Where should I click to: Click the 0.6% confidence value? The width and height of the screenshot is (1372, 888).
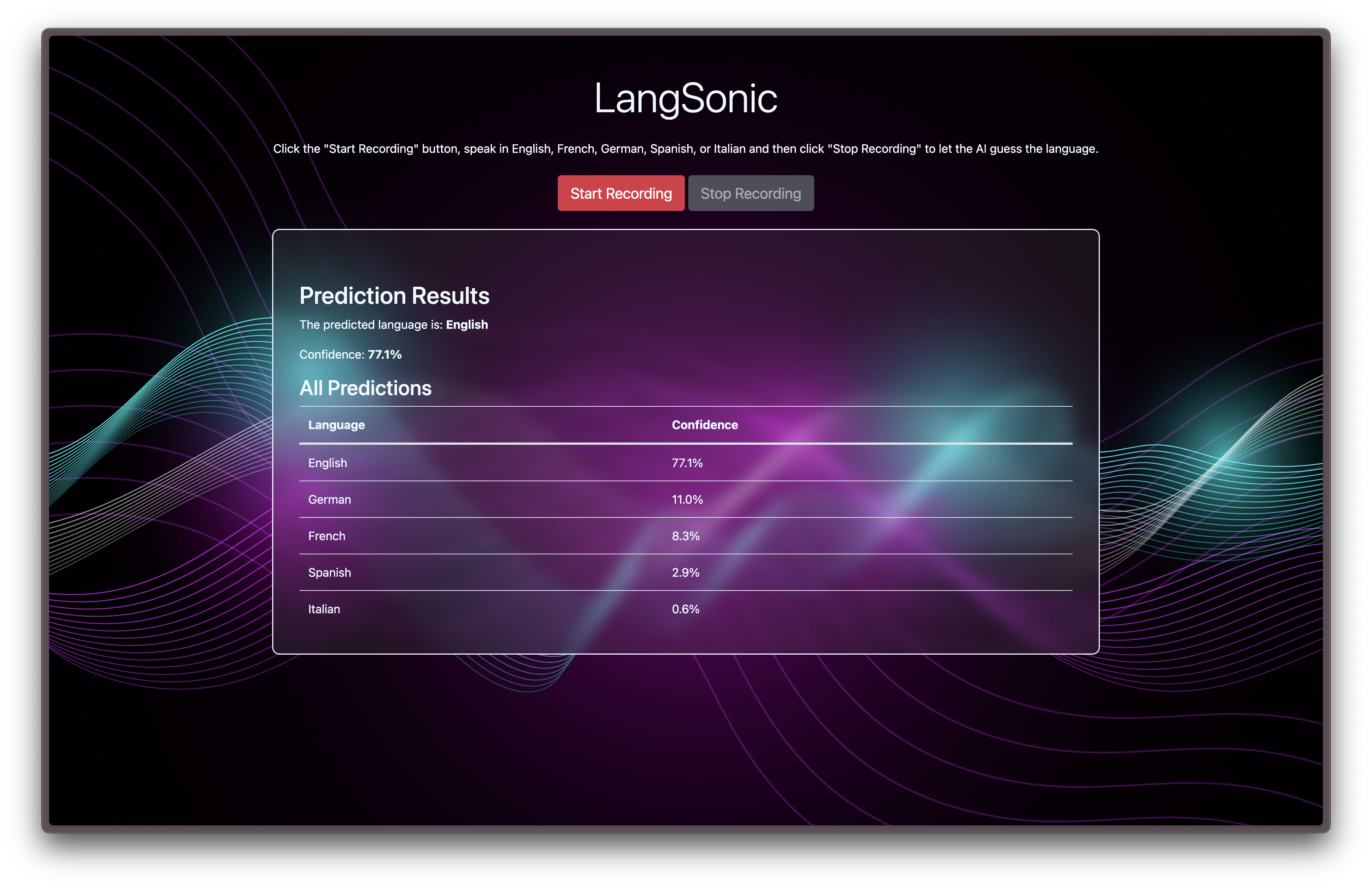[x=685, y=609]
